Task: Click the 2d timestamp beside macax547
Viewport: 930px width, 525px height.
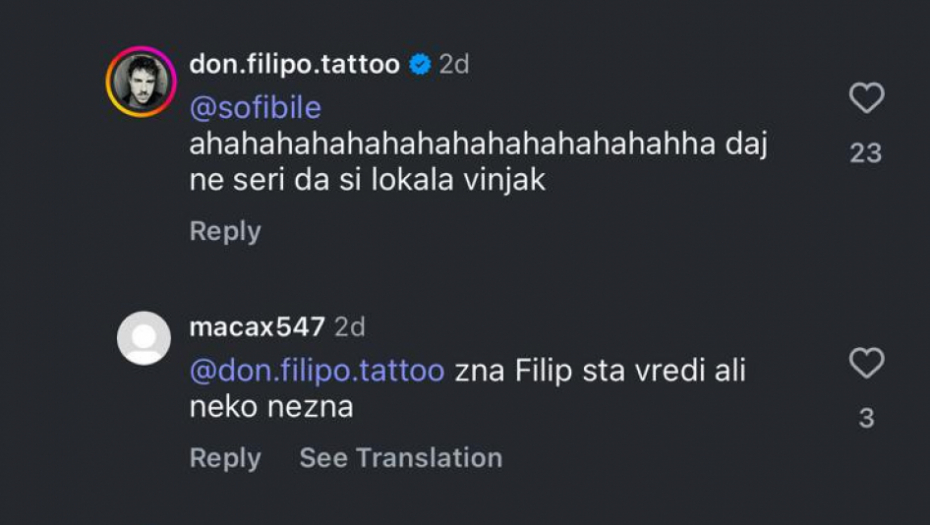Action: [349, 327]
